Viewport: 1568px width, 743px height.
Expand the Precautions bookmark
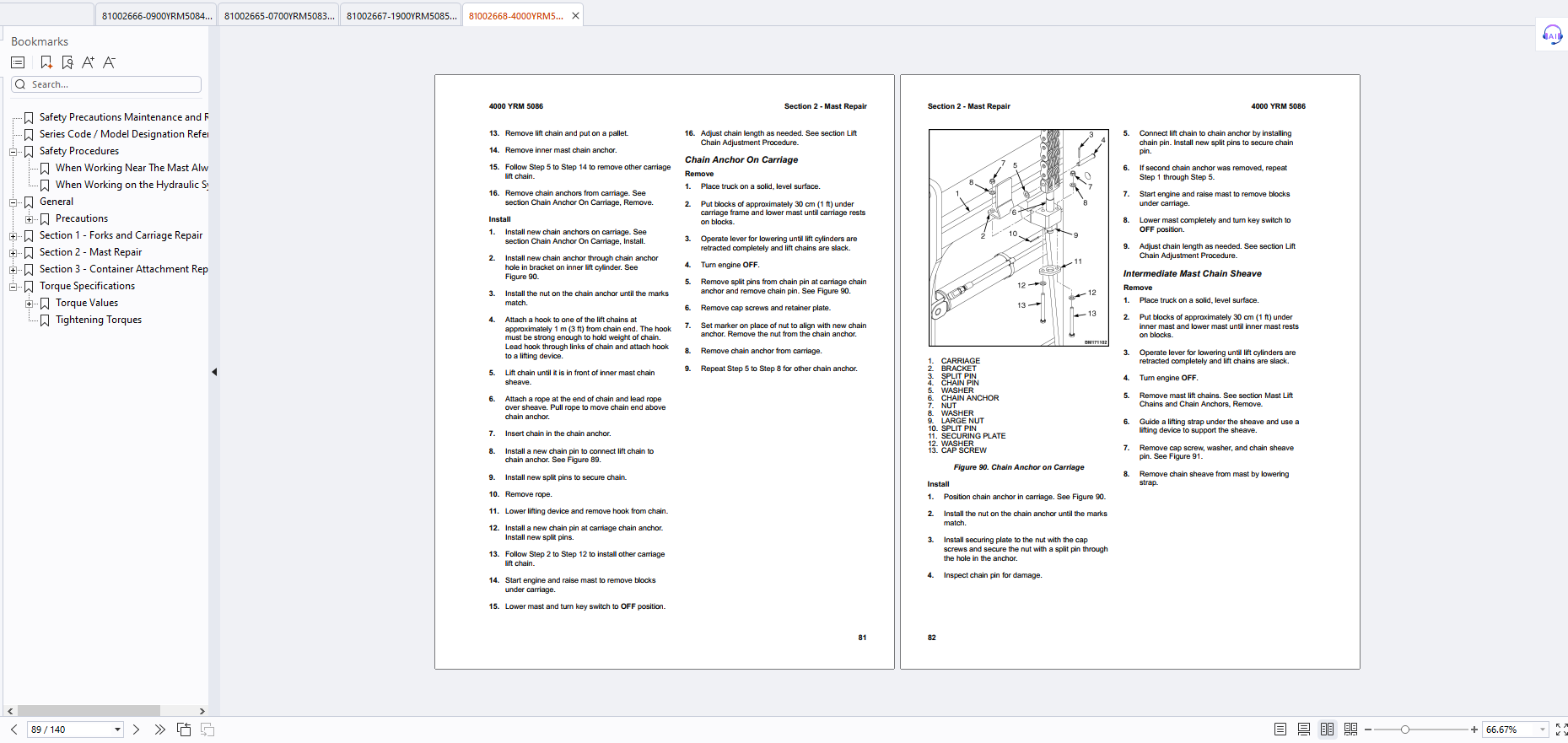click(29, 219)
